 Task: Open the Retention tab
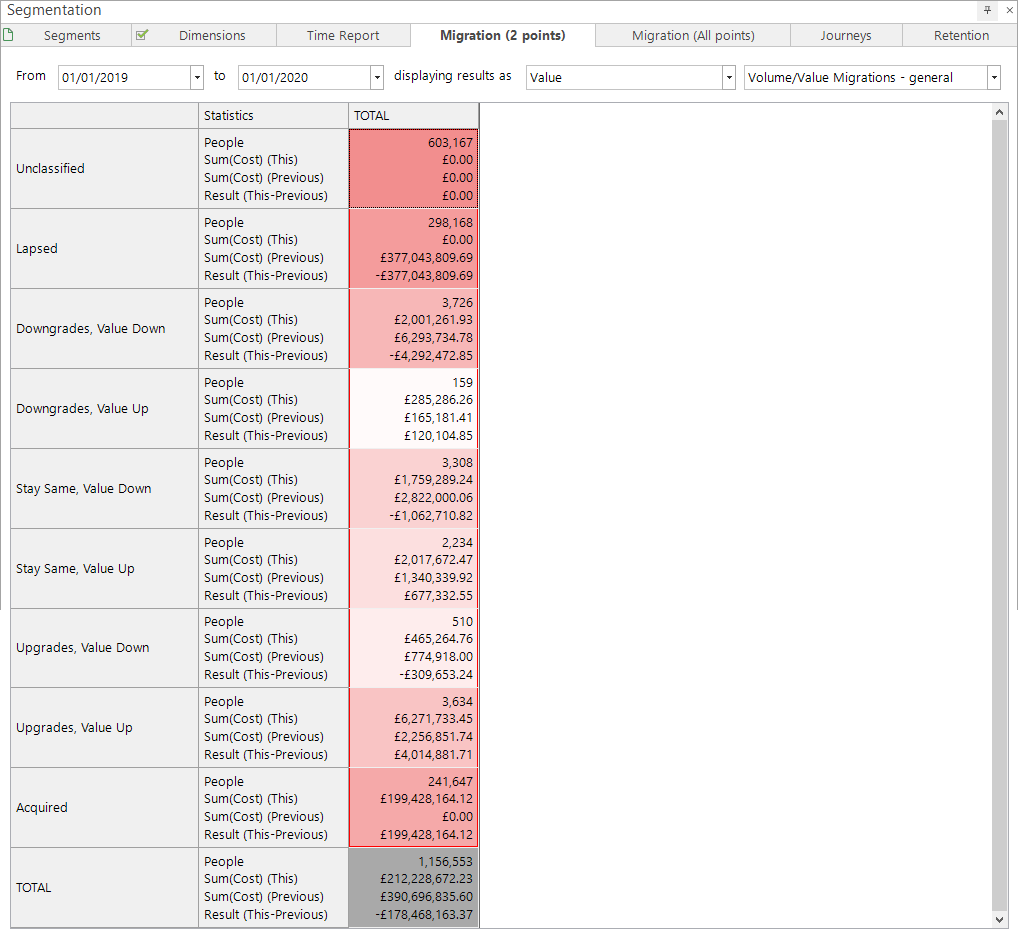[x=961, y=36]
